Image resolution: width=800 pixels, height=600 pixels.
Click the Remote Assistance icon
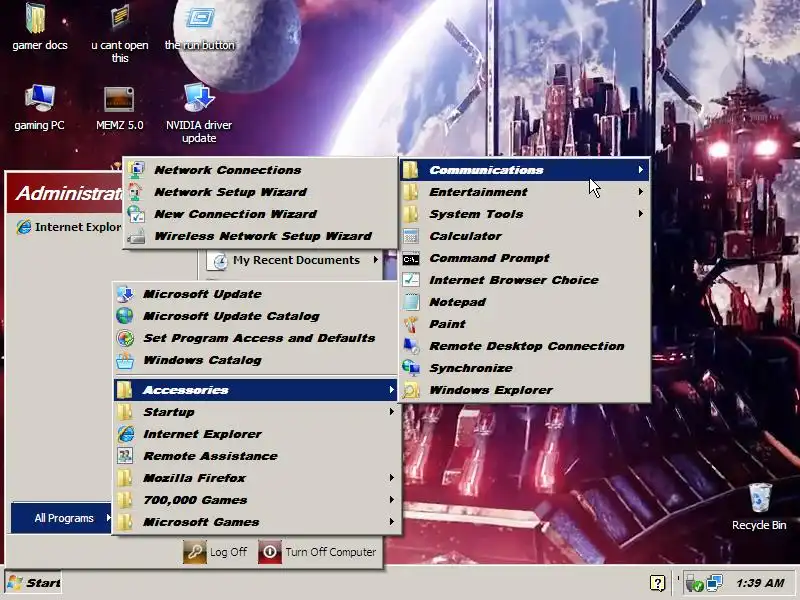coord(125,456)
